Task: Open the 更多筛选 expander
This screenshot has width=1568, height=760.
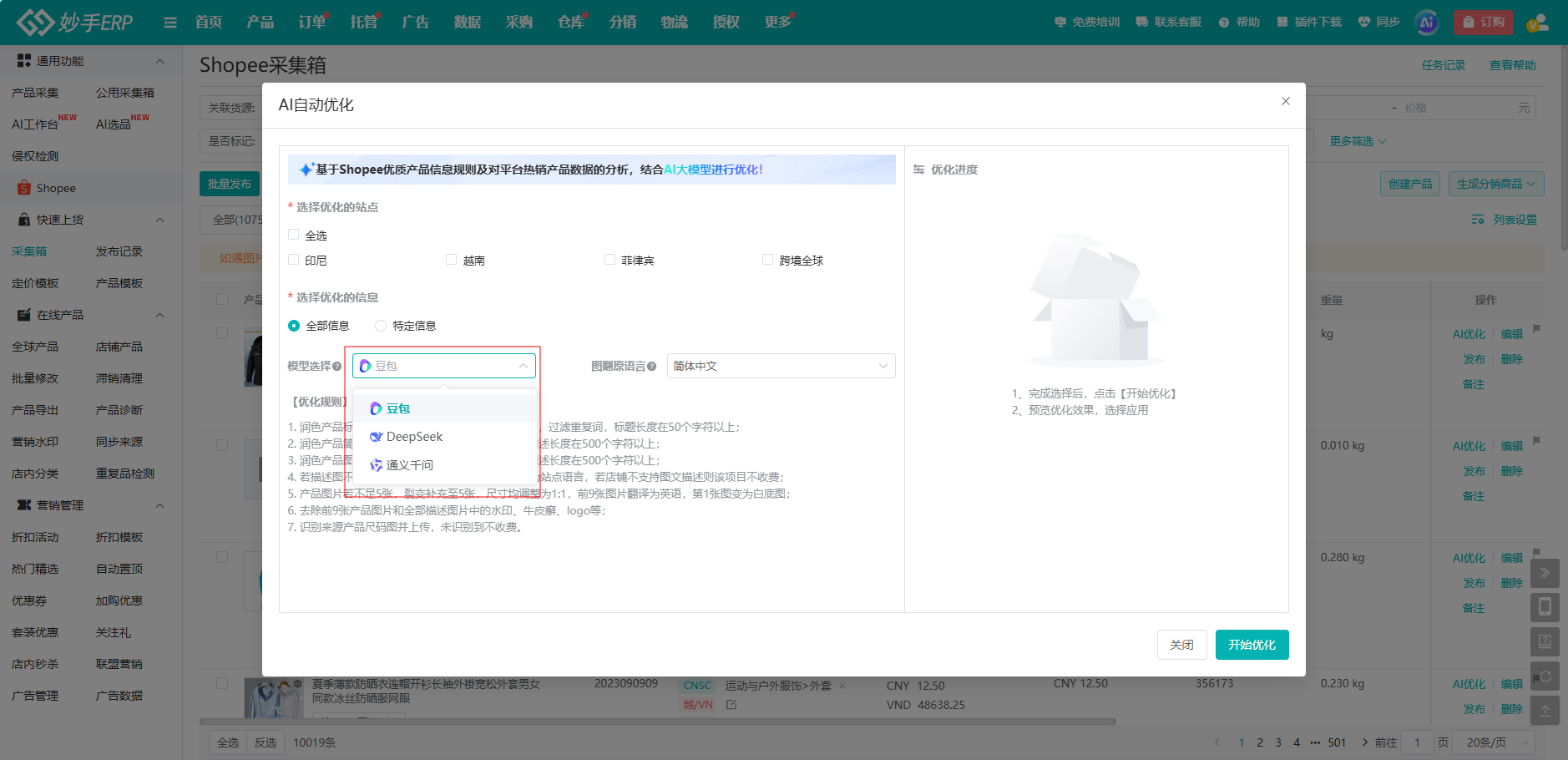Action: click(x=1358, y=141)
